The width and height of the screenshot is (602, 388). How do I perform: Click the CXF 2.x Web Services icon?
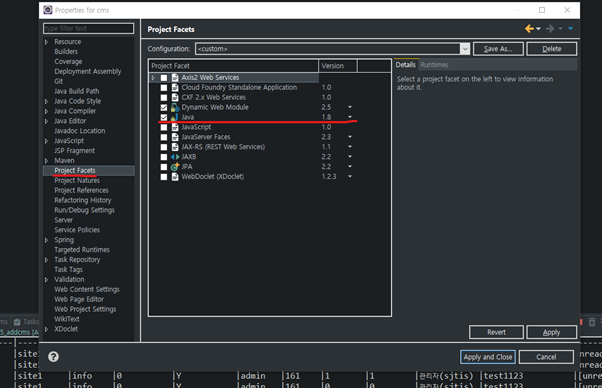[175, 97]
